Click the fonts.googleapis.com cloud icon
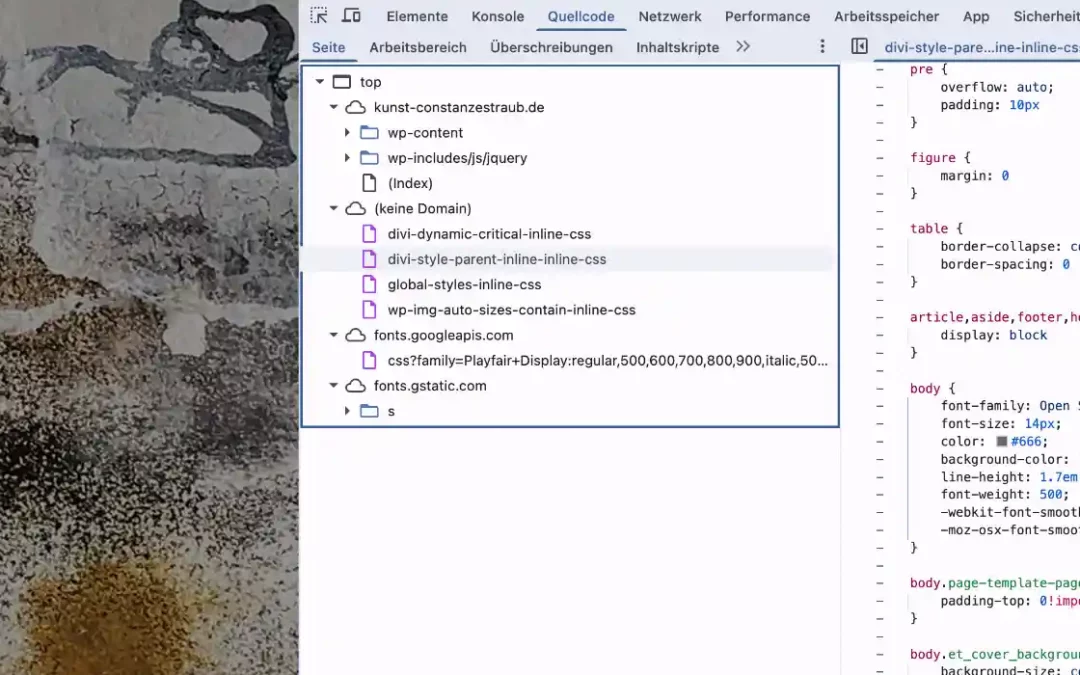 pos(355,335)
